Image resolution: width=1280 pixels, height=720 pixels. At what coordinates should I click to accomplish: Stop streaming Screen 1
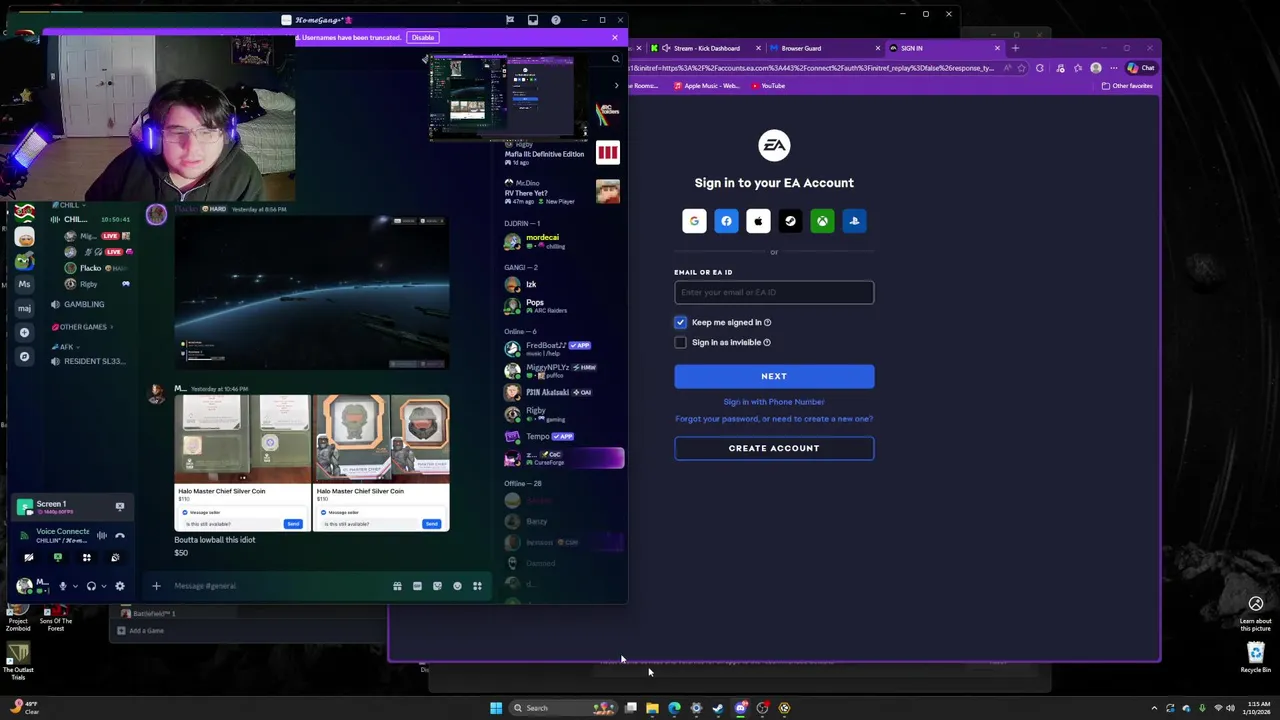point(120,507)
